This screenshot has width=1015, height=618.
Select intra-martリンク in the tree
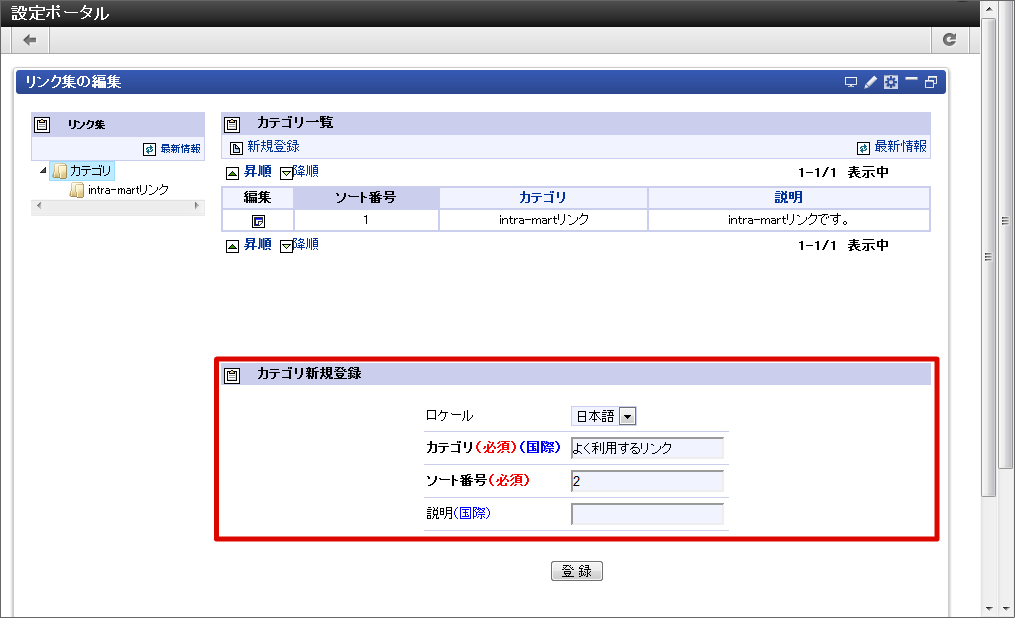pos(128,190)
